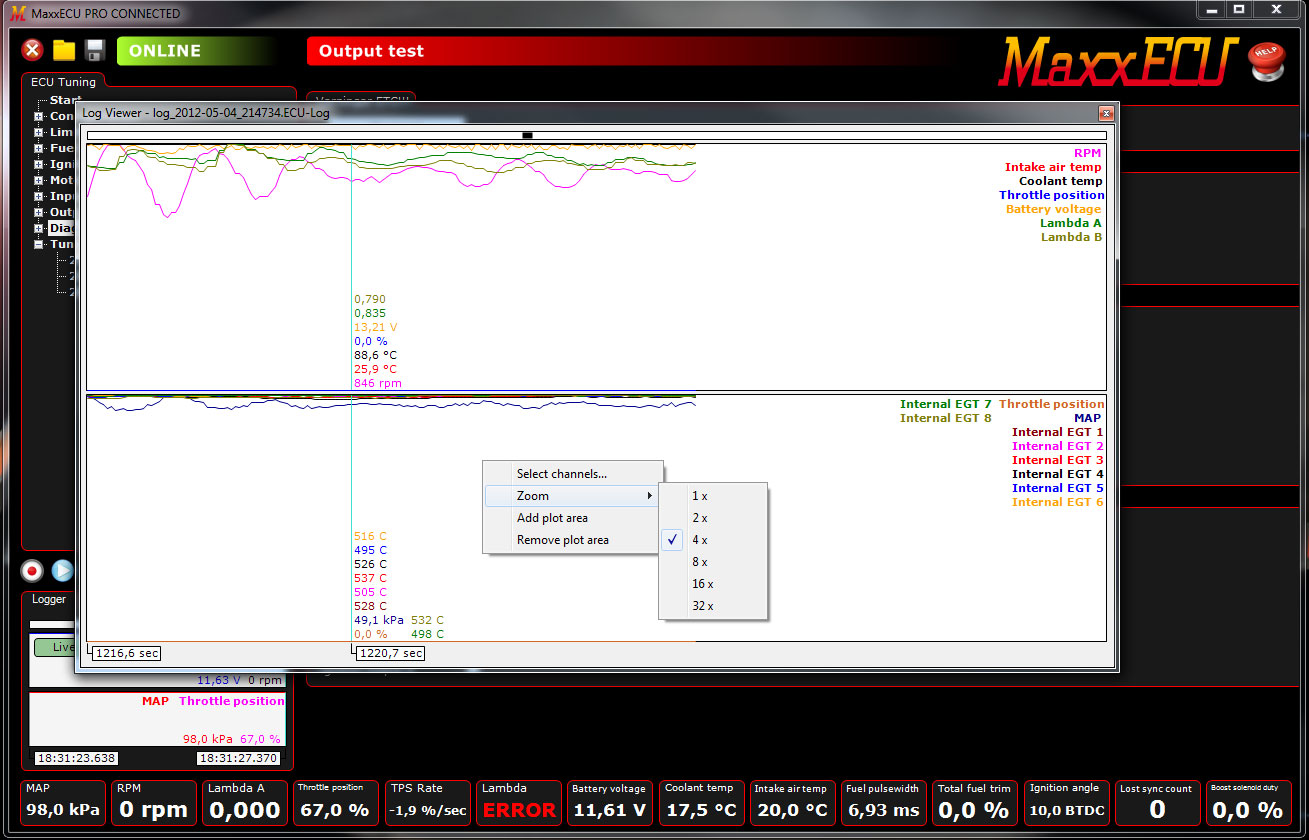Click the 49,1 kPa cursor value
This screenshot has width=1309, height=840.
click(378, 620)
